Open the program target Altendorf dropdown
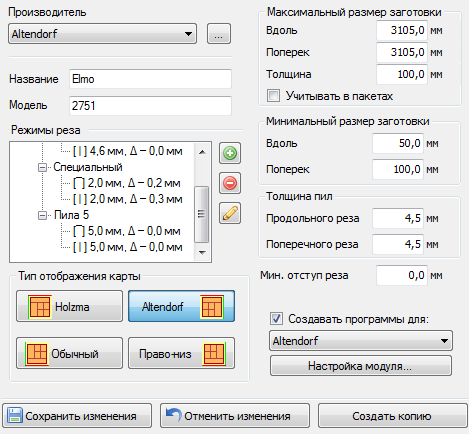The width and height of the screenshot is (469, 434). [361, 340]
